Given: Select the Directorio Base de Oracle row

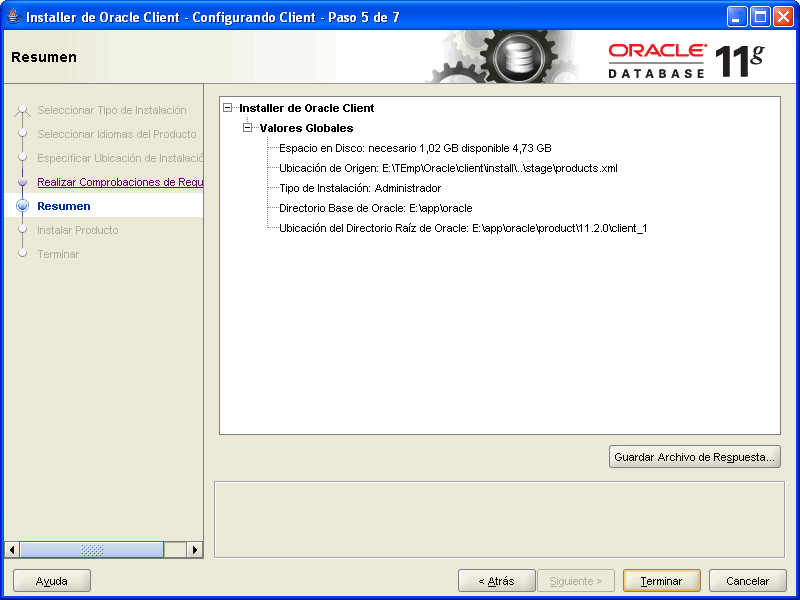Looking at the screenshot, I should [x=376, y=208].
